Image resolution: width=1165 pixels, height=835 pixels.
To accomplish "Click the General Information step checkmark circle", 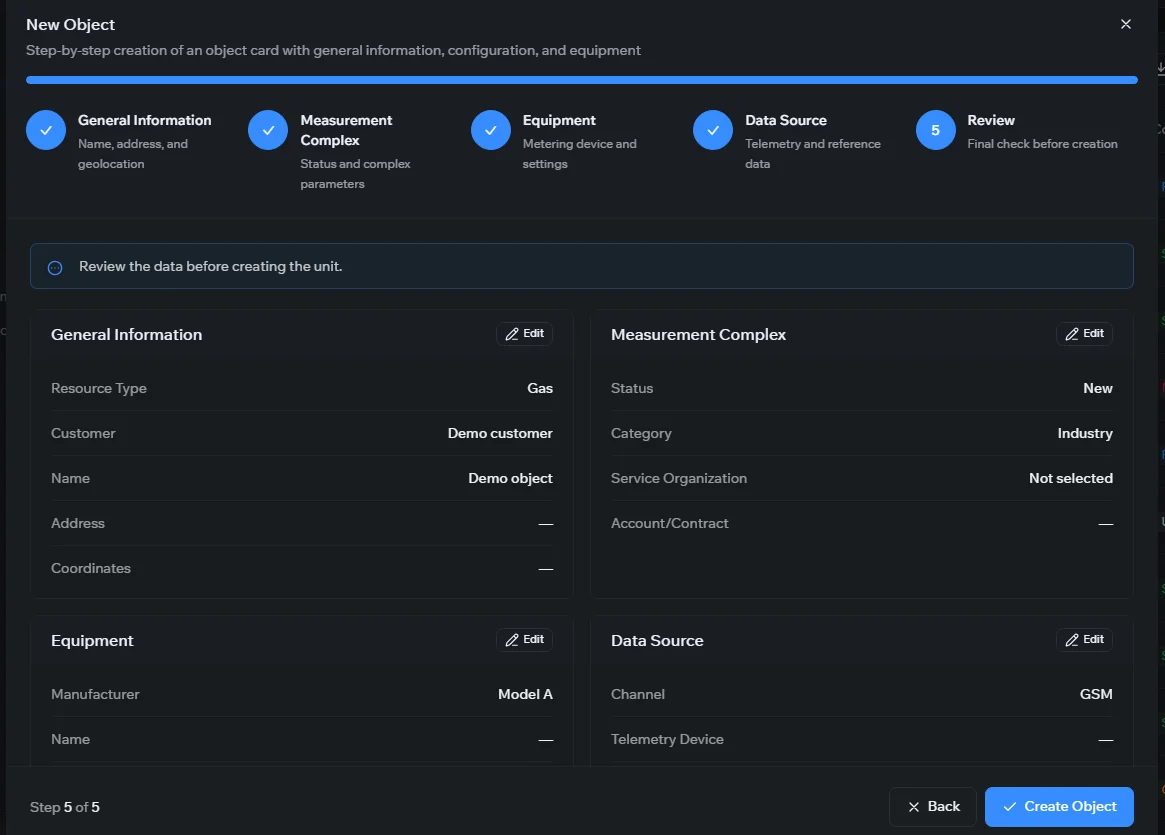I will coord(46,130).
